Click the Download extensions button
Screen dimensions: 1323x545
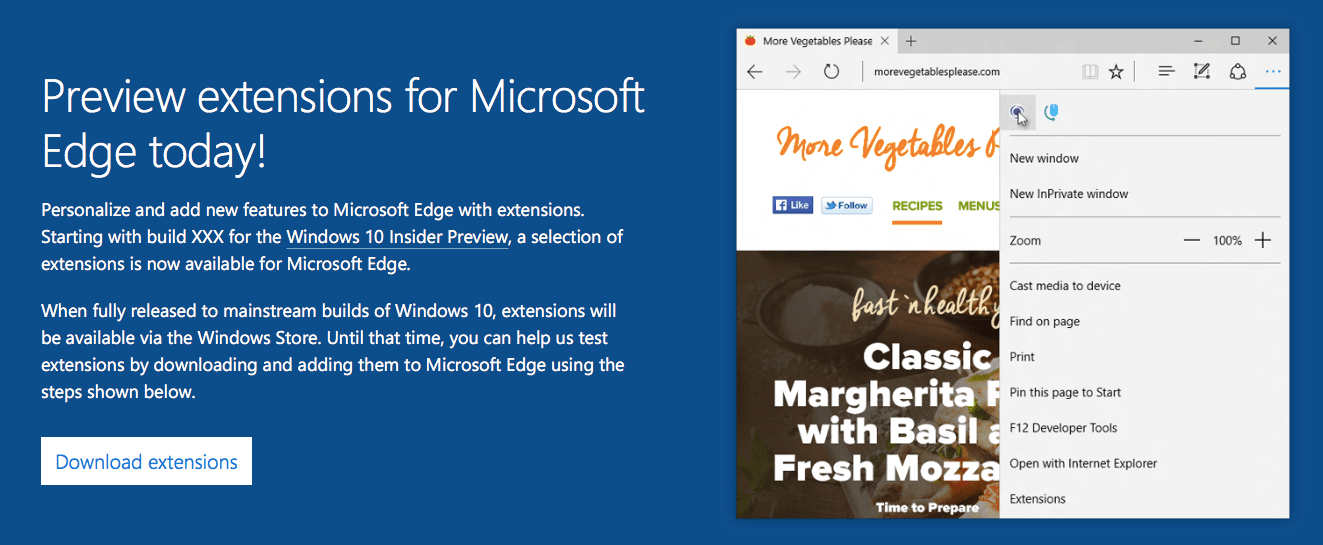tap(146, 461)
